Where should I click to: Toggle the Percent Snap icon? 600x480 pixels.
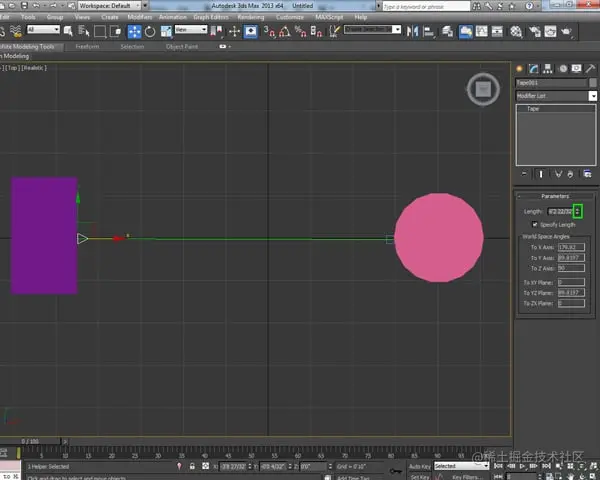coord(300,31)
